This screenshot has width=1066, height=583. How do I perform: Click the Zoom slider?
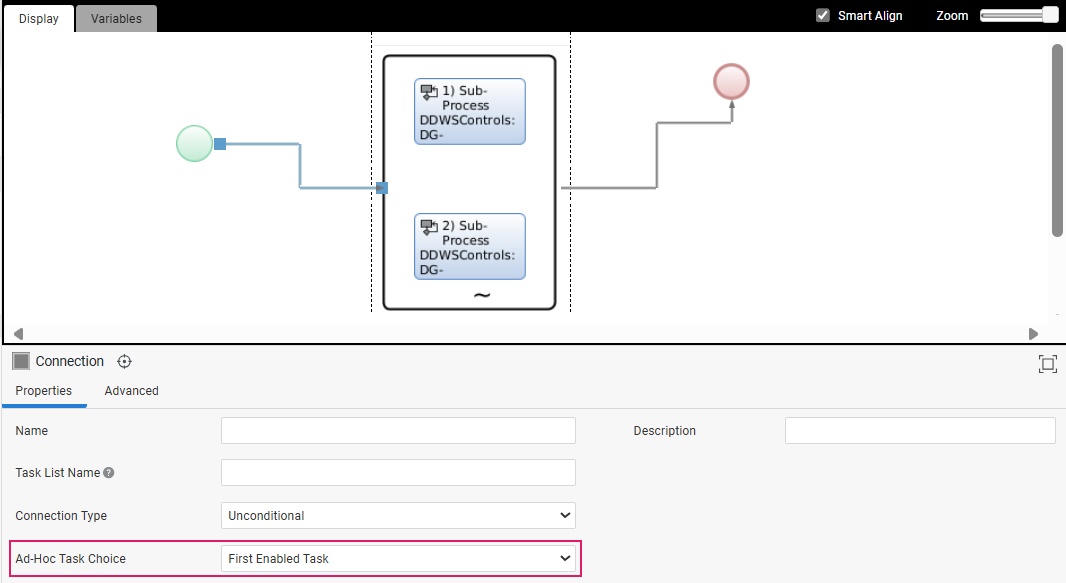tap(1018, 15)
